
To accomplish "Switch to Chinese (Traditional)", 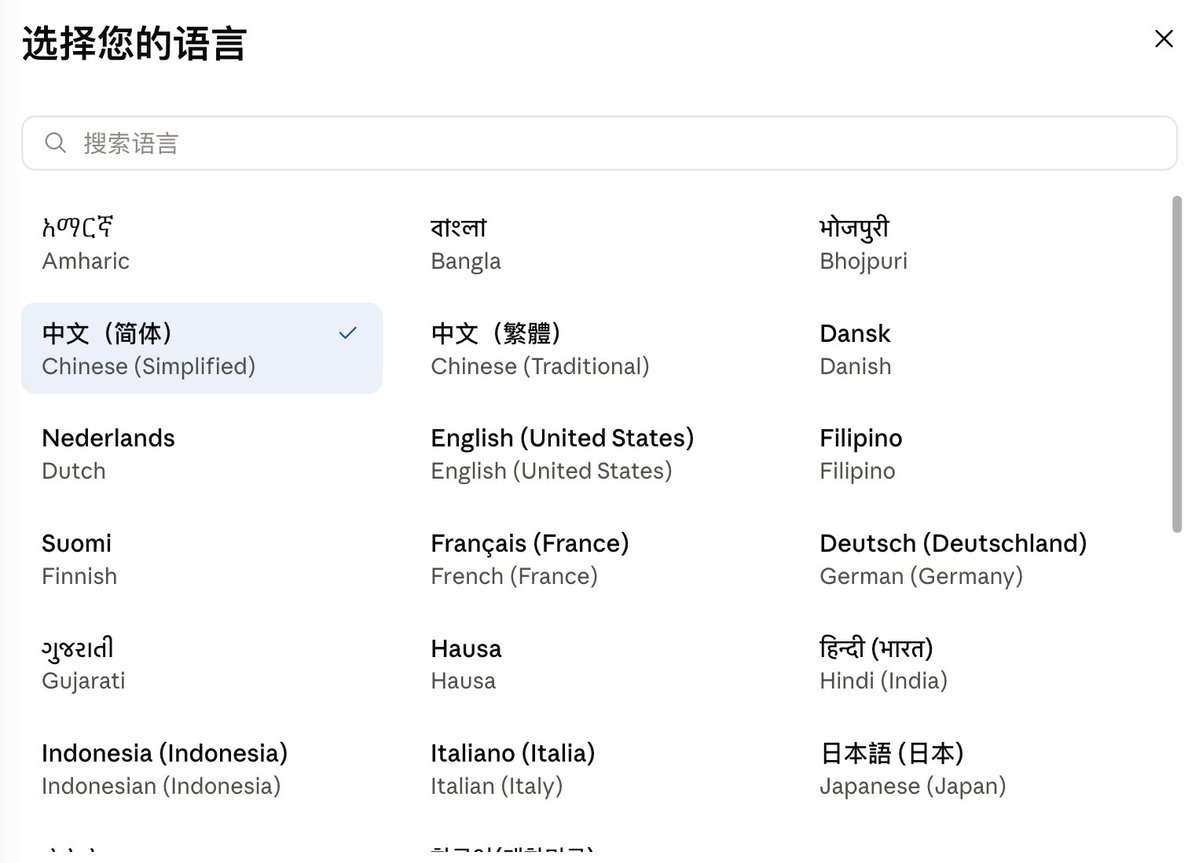I will tap(590, 349).
